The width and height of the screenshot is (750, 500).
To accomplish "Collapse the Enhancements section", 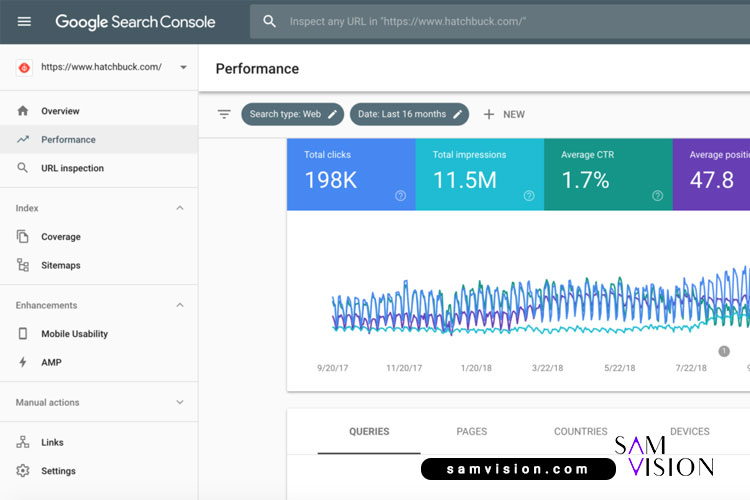I will tap(180, 305).
